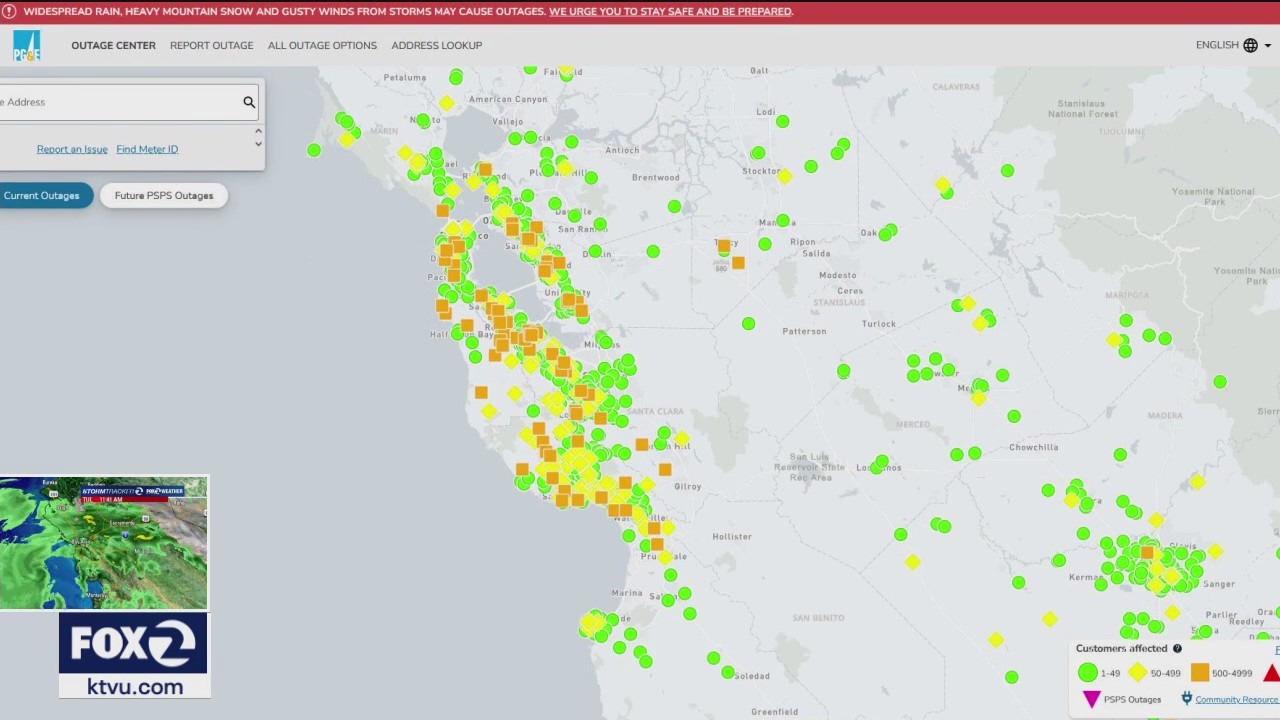
Task: Click the globe icon next to ENGLISH
Action: coord(1249,45)
